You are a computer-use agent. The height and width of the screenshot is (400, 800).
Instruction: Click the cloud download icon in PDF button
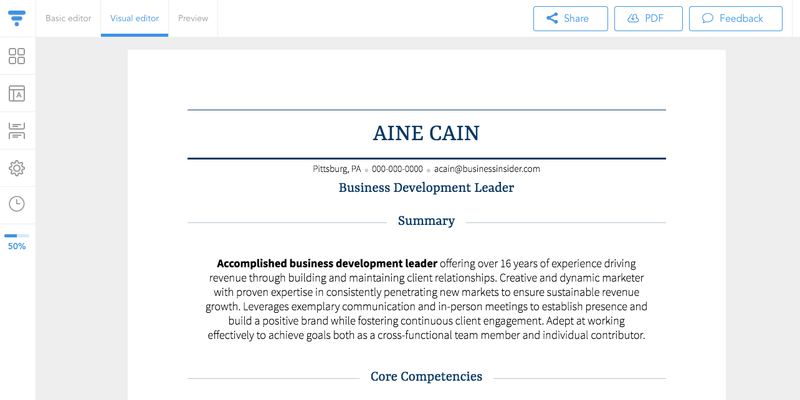pos(633,18)
